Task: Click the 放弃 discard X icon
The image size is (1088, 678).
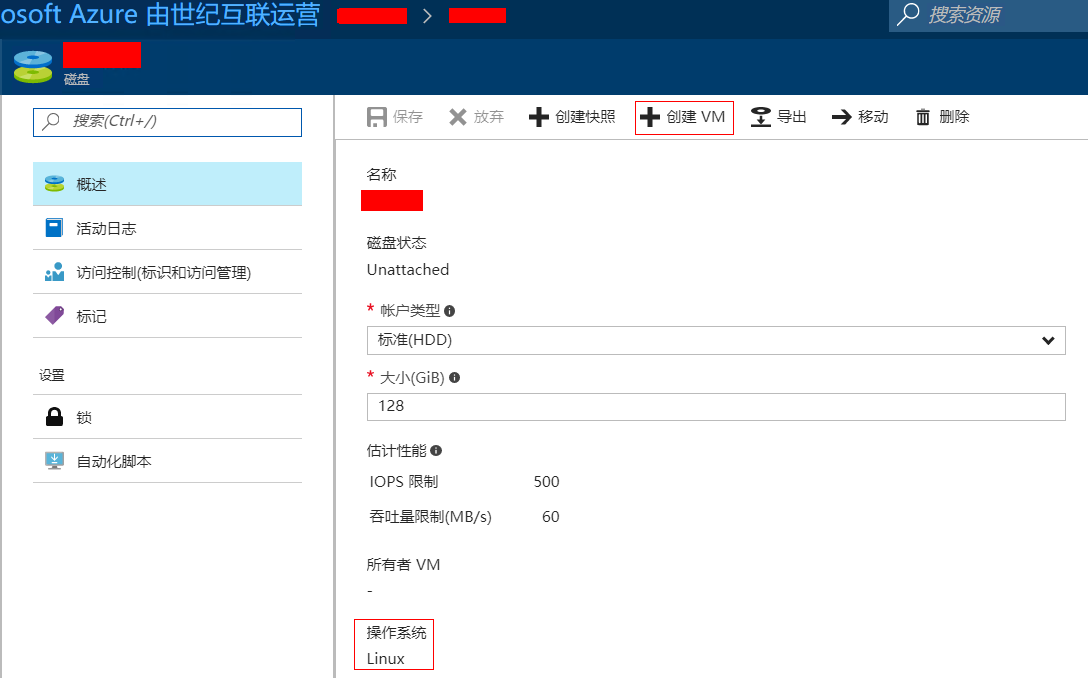Action: (458, 117)
